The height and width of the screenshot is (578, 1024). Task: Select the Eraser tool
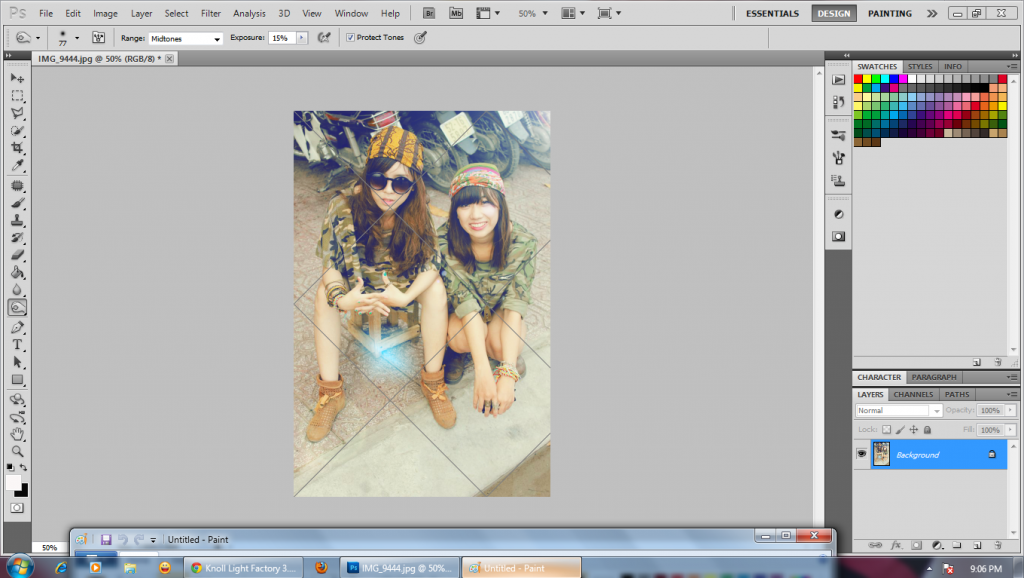pyautogui.click(x=17, y=255)
